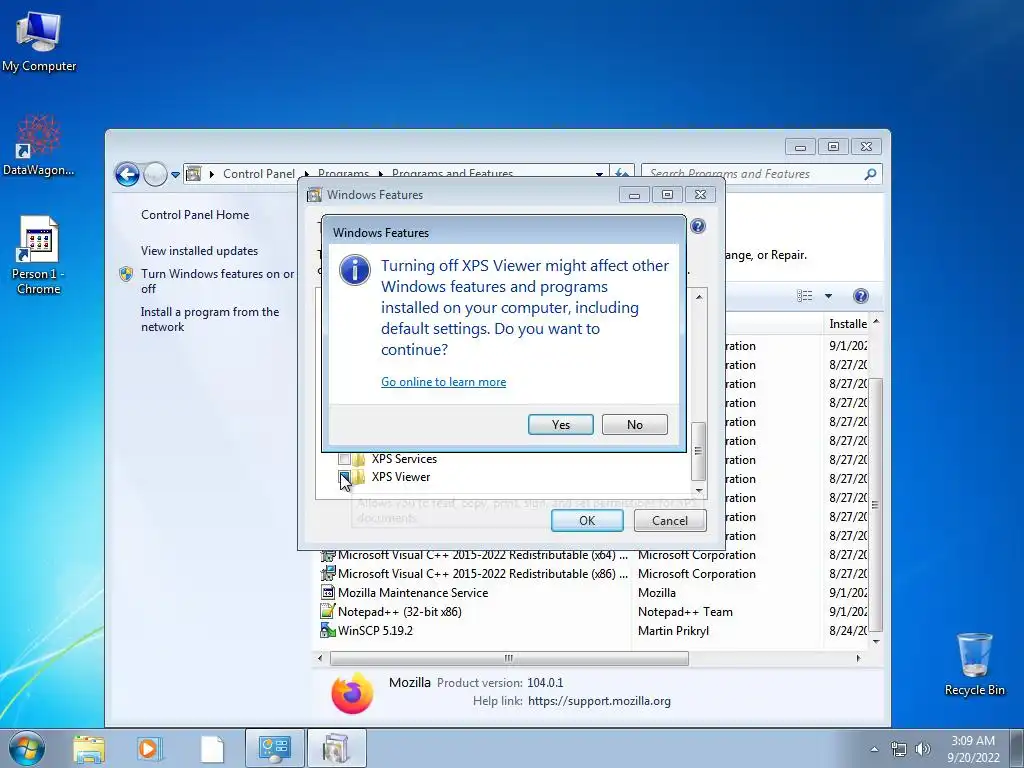Click the horizontal scrollbar in programs list
The width and height of the screenshot is (1024, 768).
click(509, 658)
